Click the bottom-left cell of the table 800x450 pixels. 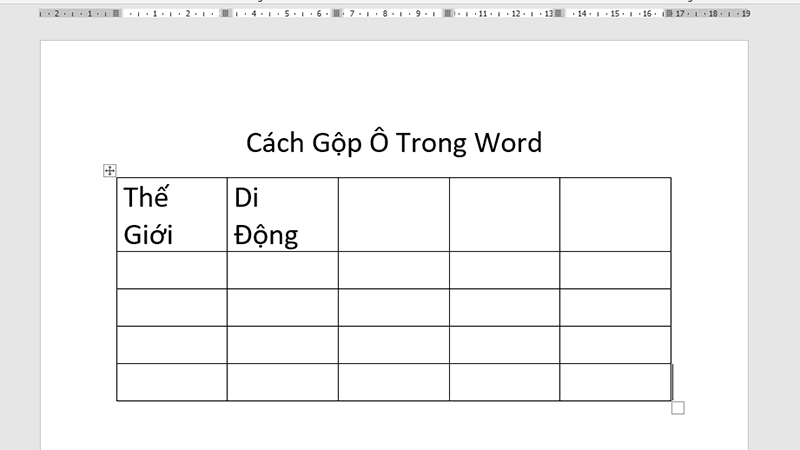172,382
